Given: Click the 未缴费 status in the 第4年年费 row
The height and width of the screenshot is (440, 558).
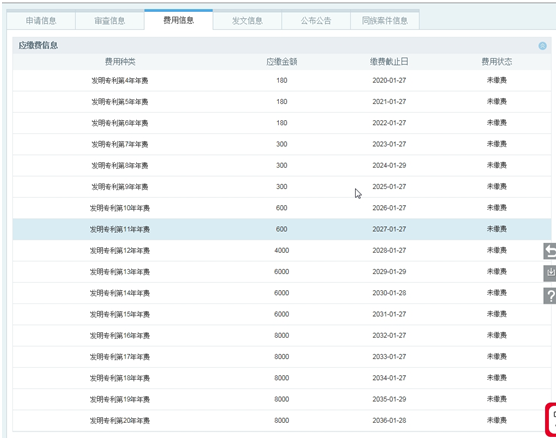Looking at the screenshot, I should point(497,80).
